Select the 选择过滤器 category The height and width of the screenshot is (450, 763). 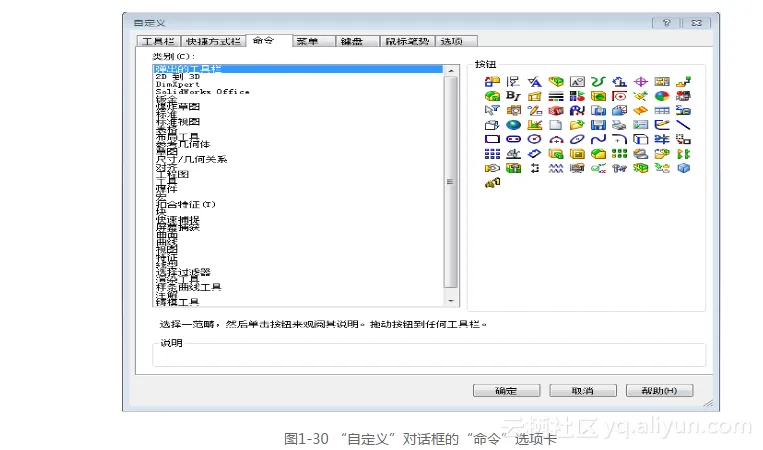[x=183, y=272]
